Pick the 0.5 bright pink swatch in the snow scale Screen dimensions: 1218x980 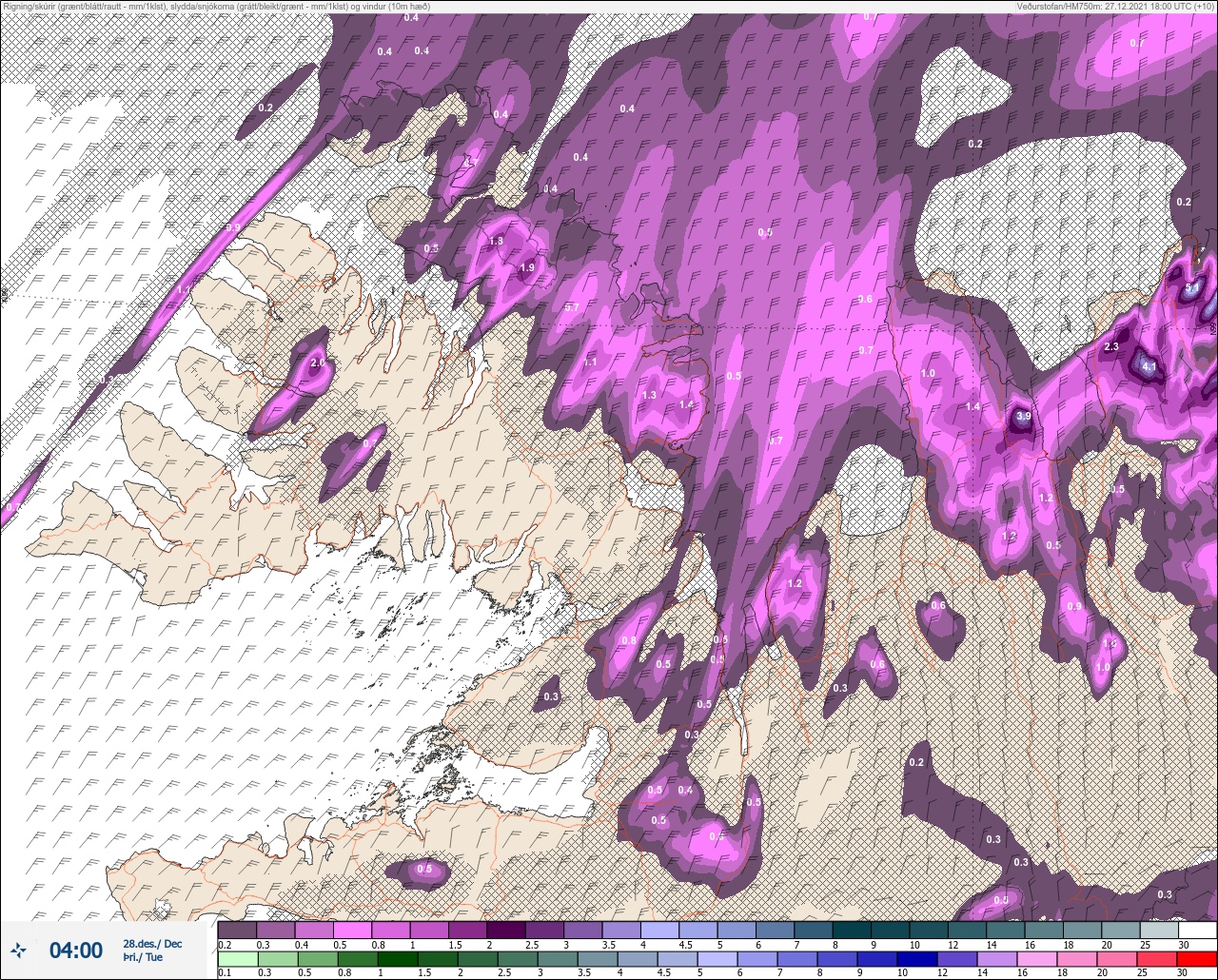click(x=352, y=930)
